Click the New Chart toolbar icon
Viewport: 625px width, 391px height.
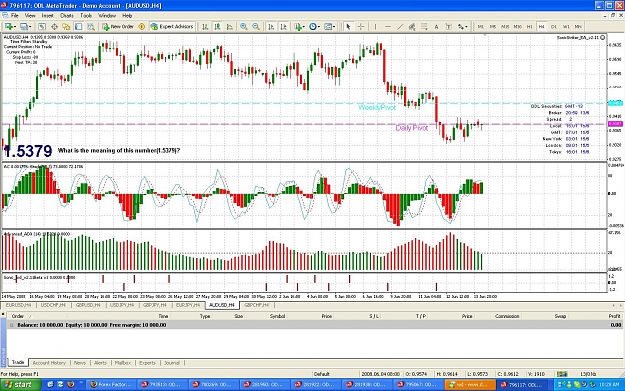click(x=10, y=27)
